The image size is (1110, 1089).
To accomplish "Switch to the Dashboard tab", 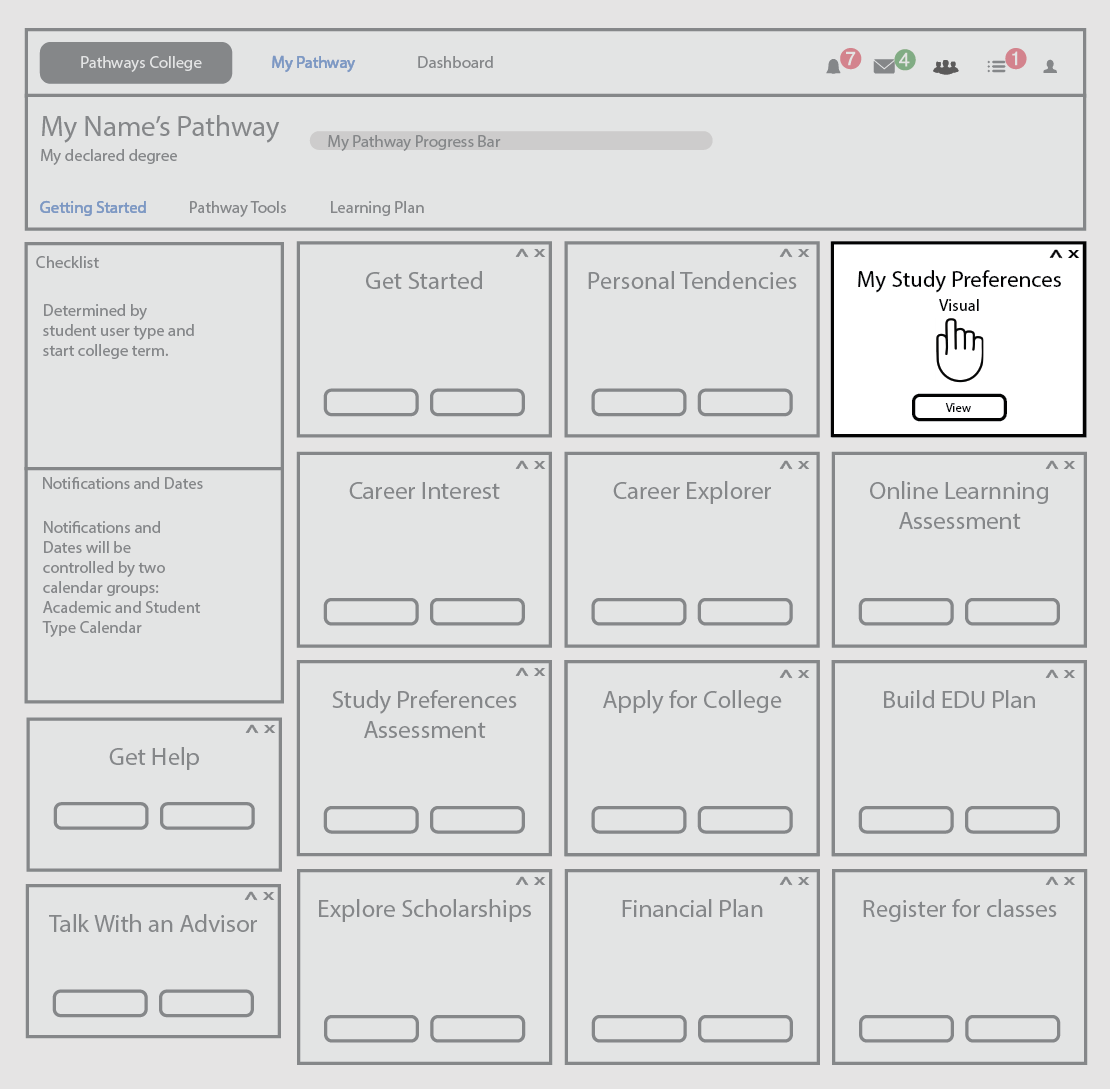I will pos(455,62).
